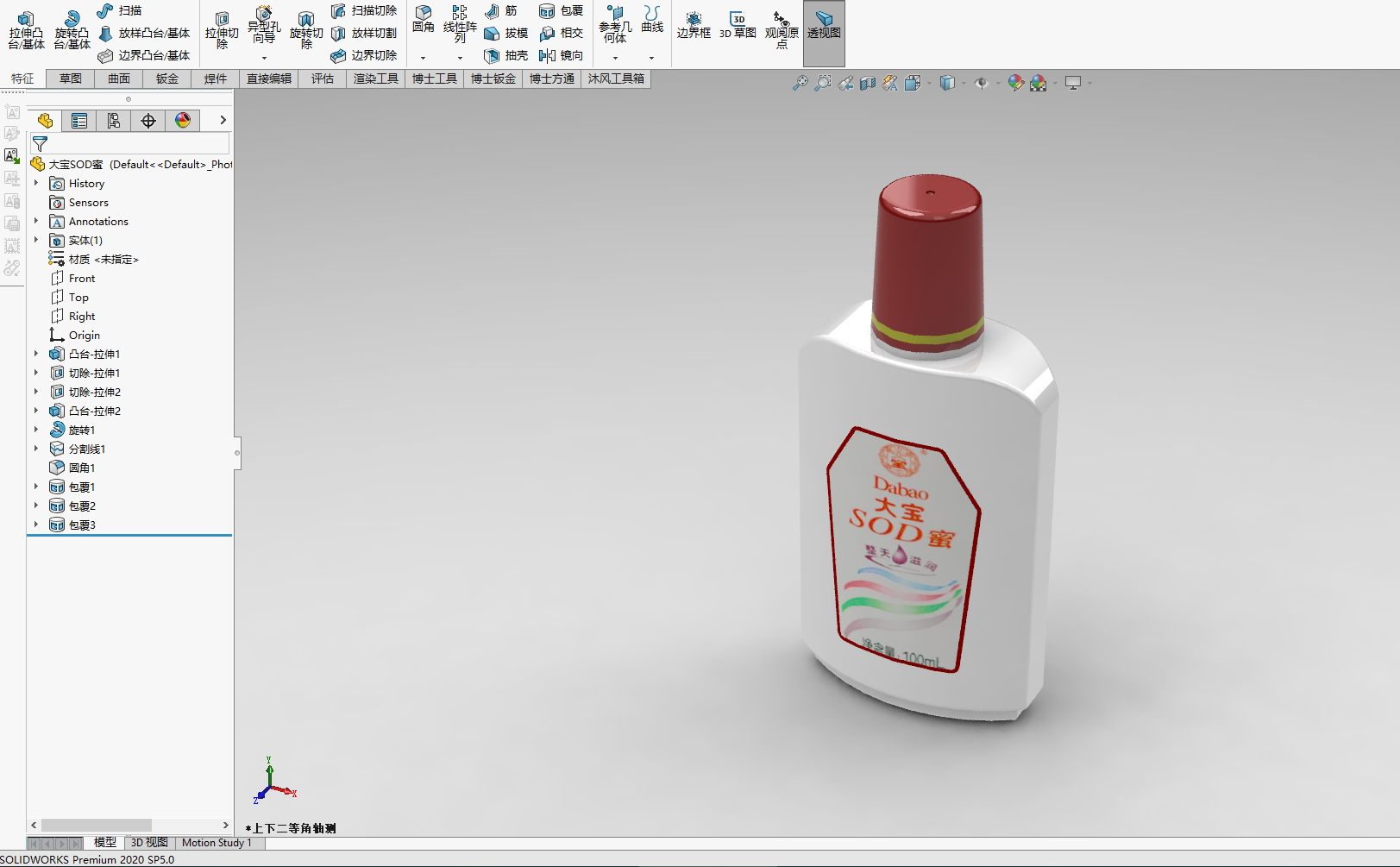Click the Previous View icon
This screenshot has height=867, width=1400.
(x=845, y=83)
